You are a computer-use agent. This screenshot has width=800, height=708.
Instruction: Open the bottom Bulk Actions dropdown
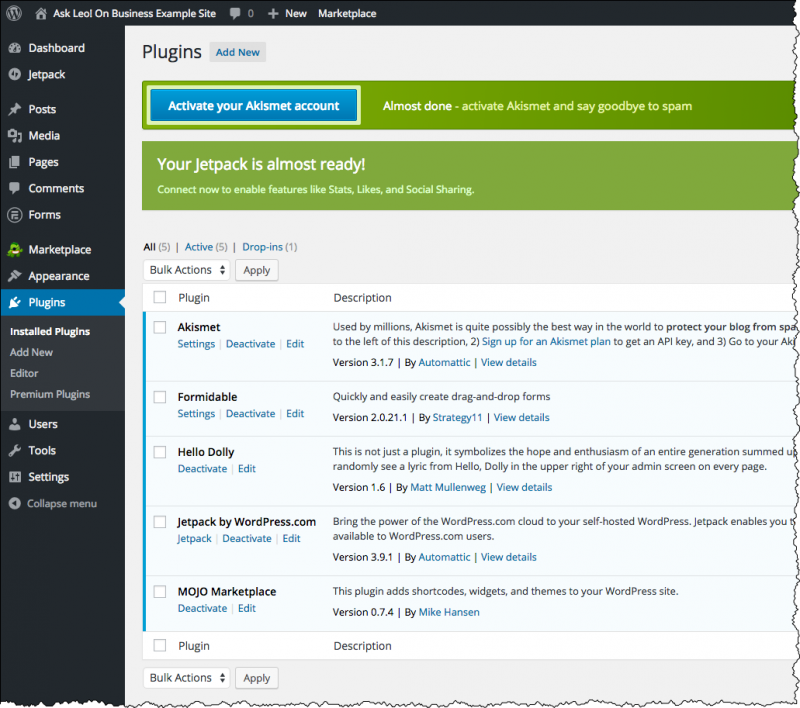[x=187, y=678]
